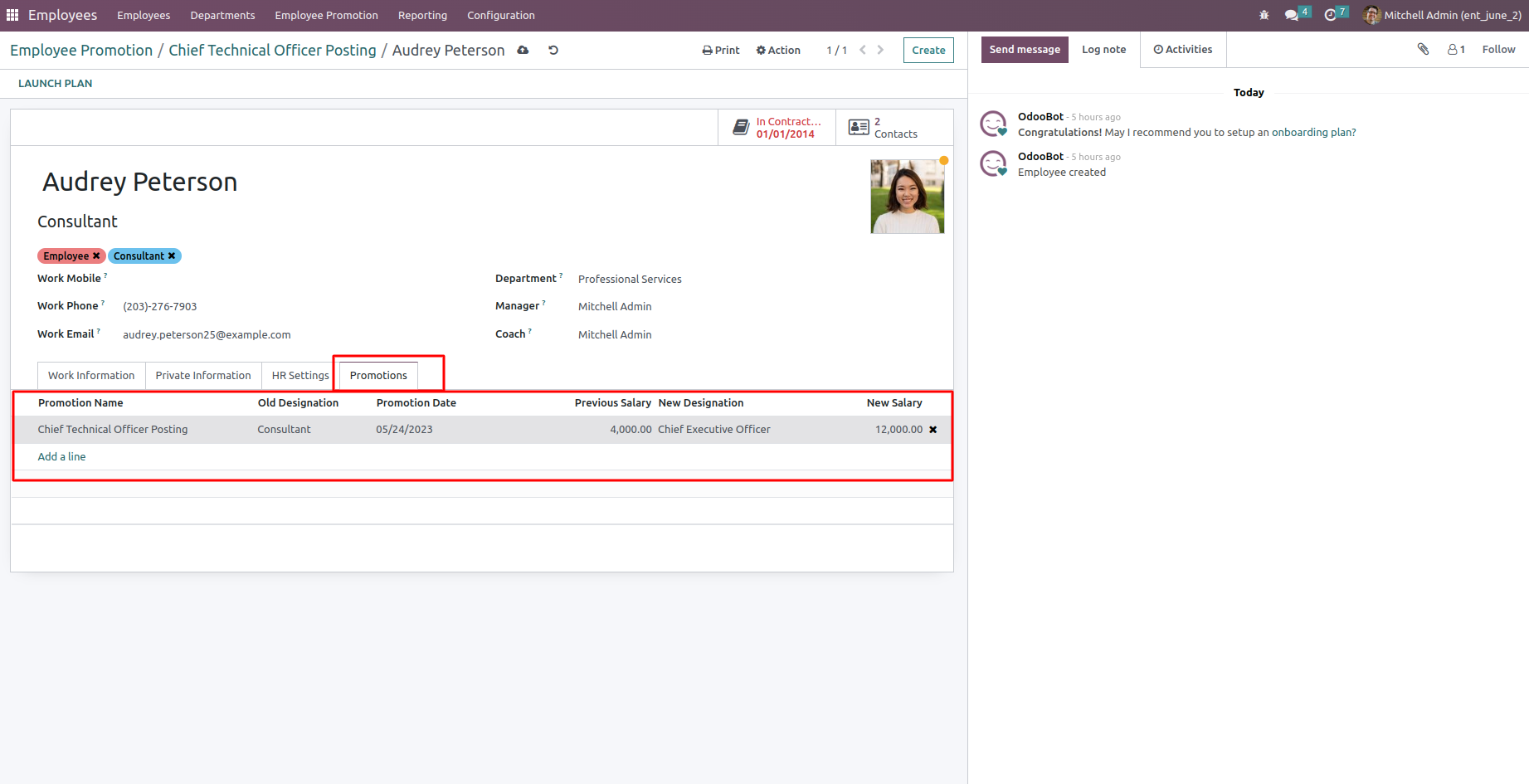This screenshot has width=1529, height=784.
Task: Click the Coach field Mitchell Admin
Action: click(x=615, y=335)
